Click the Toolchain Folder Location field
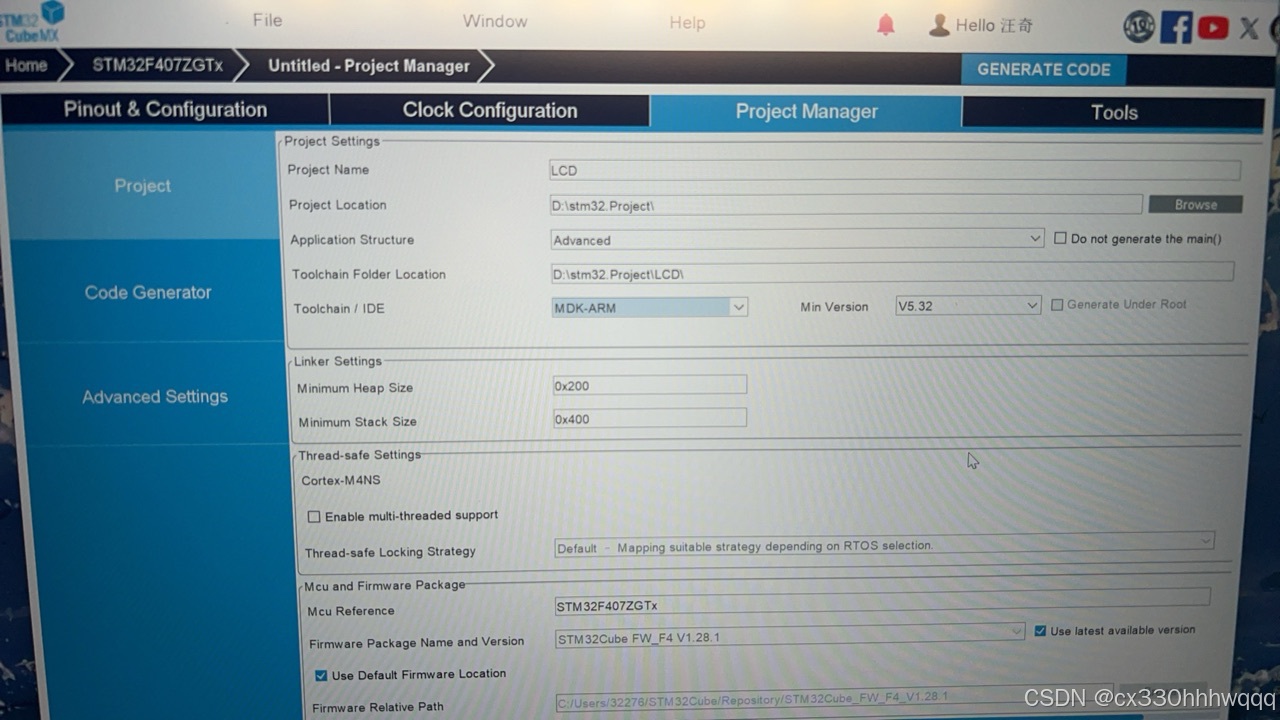Screen dimensions: 1280x720 892,273
